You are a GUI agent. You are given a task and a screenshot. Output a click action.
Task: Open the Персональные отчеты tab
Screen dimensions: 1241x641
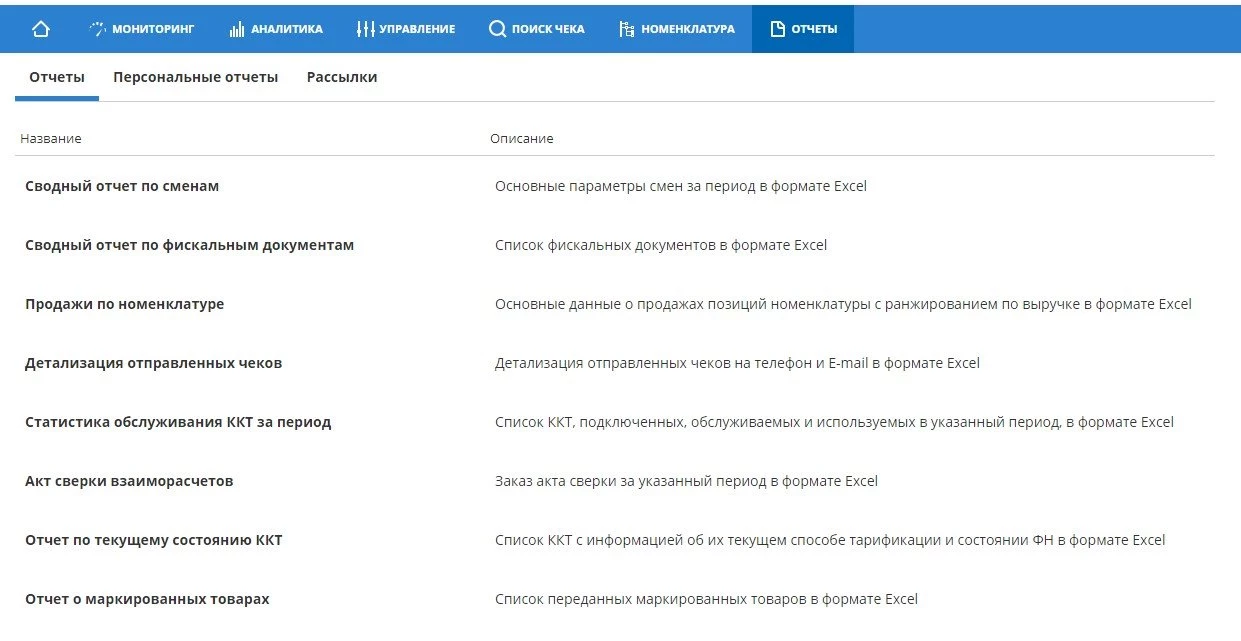pyautogui.click(x=195, y=77)
